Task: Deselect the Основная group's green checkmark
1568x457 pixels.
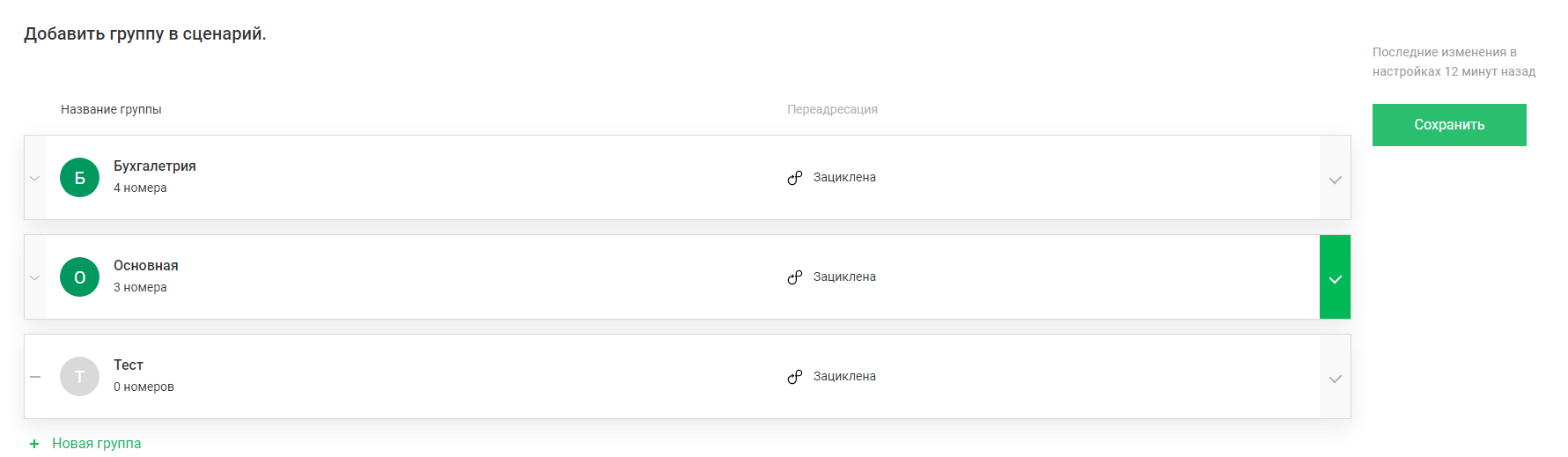Action: tap(1335, 278)
